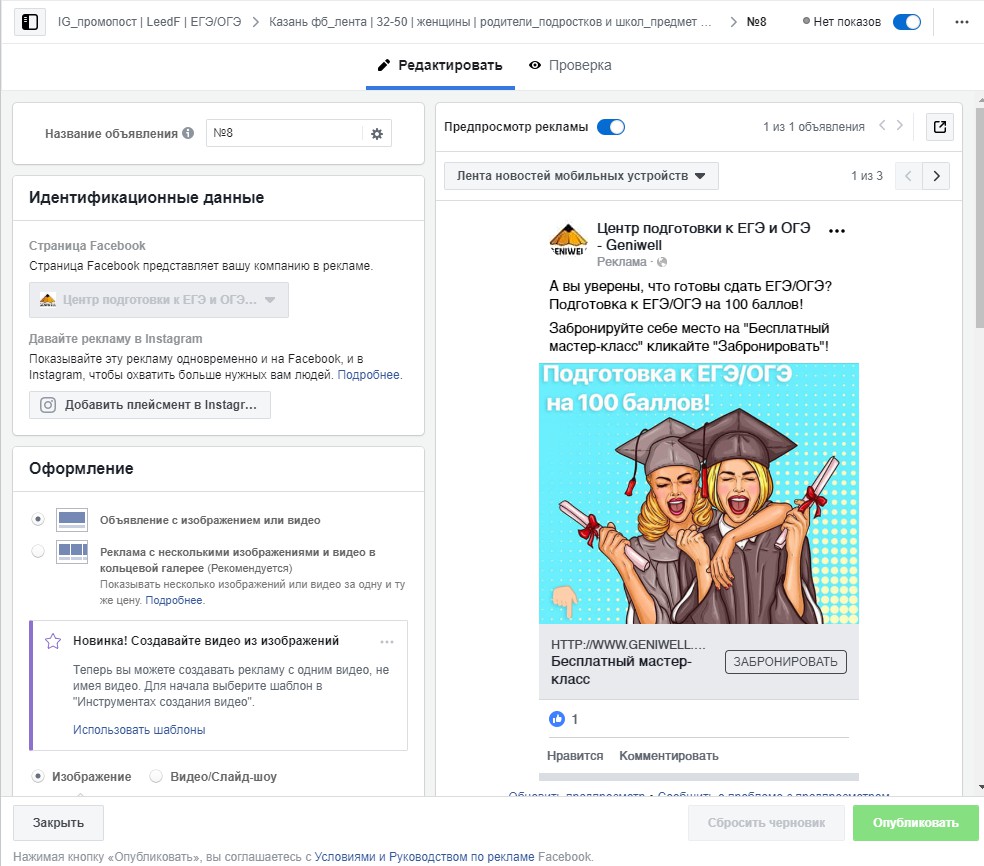Click Добавить плейсмент в Instagram button
The image size is (984, 866).
pyautogui.click(x=149, y=405)
